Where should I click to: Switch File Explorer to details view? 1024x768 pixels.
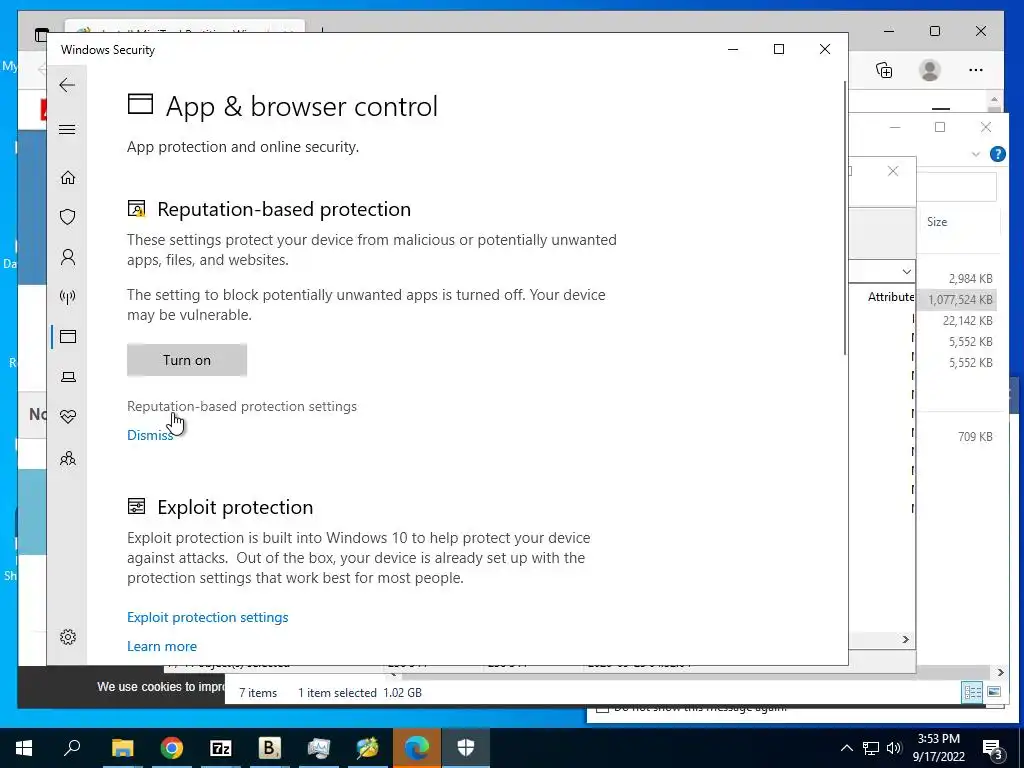tap(972, 692)
